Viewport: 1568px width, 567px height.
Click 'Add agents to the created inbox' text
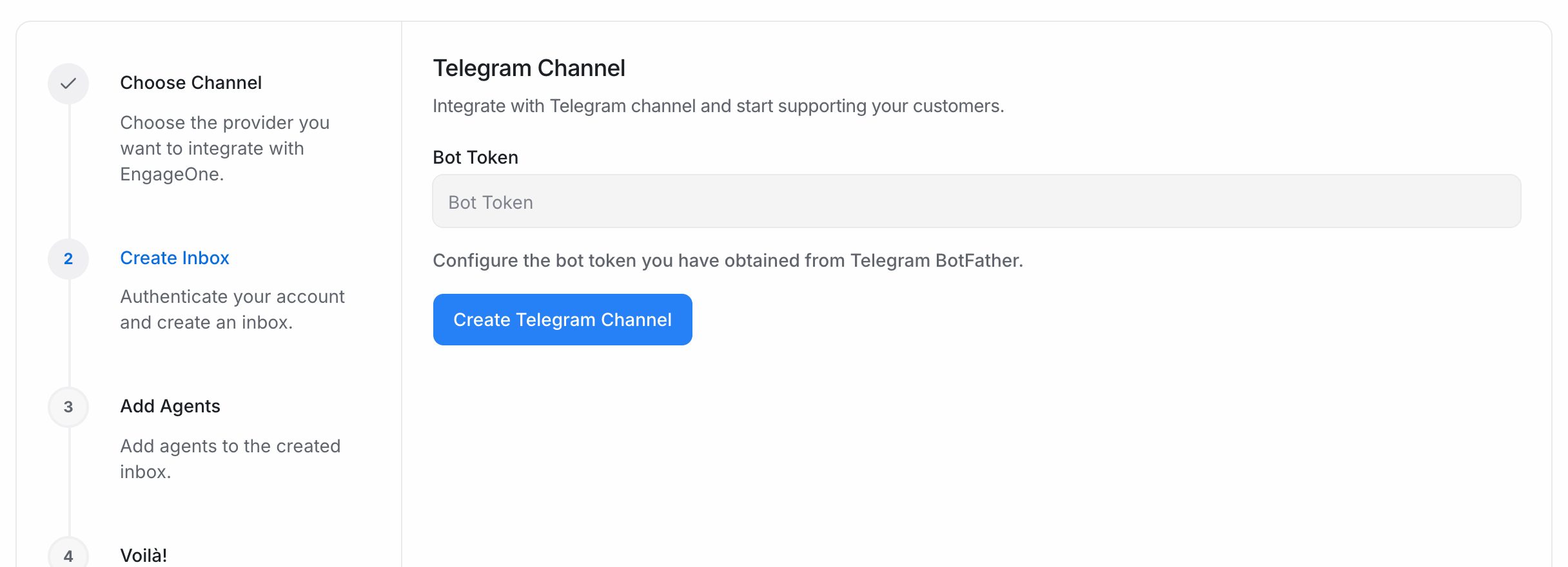coord(230,459)
